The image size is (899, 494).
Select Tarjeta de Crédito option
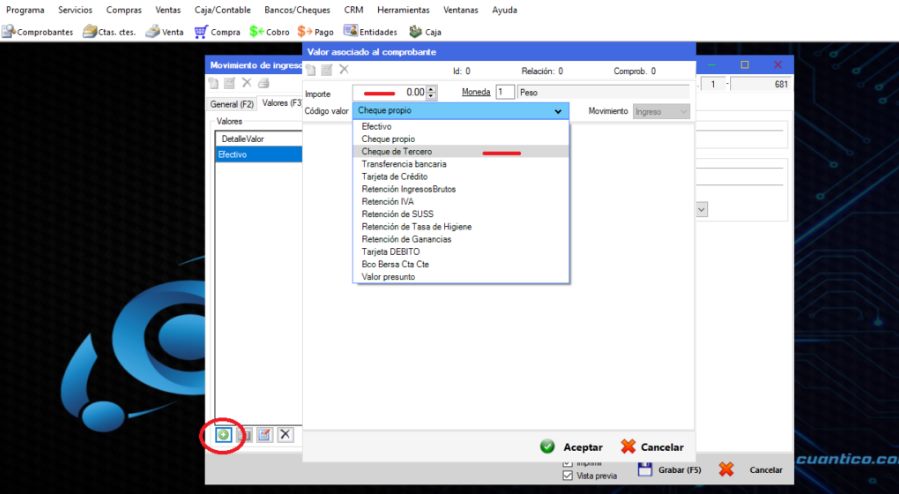pyautogui.click(x=461, y=177)
